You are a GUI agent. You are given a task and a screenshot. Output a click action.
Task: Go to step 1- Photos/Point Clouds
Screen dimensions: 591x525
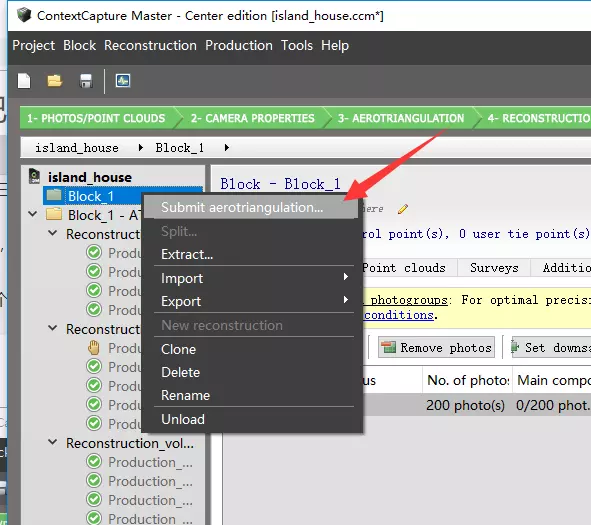click(x=96, y=118)
